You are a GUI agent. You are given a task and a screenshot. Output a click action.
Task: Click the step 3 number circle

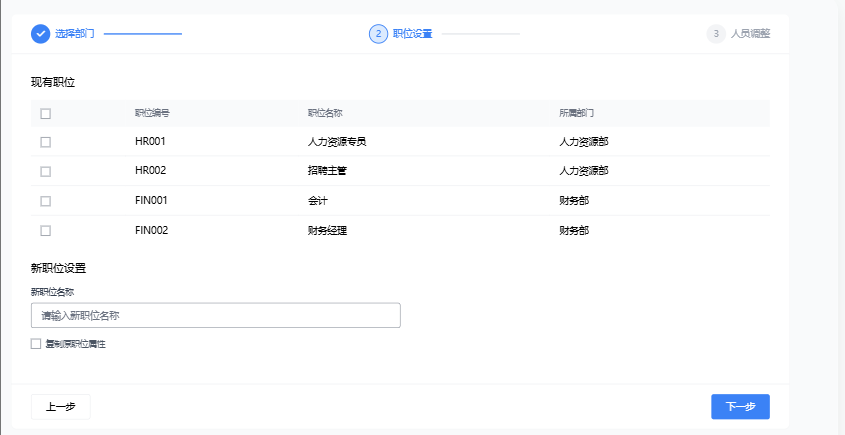[716, 33]
